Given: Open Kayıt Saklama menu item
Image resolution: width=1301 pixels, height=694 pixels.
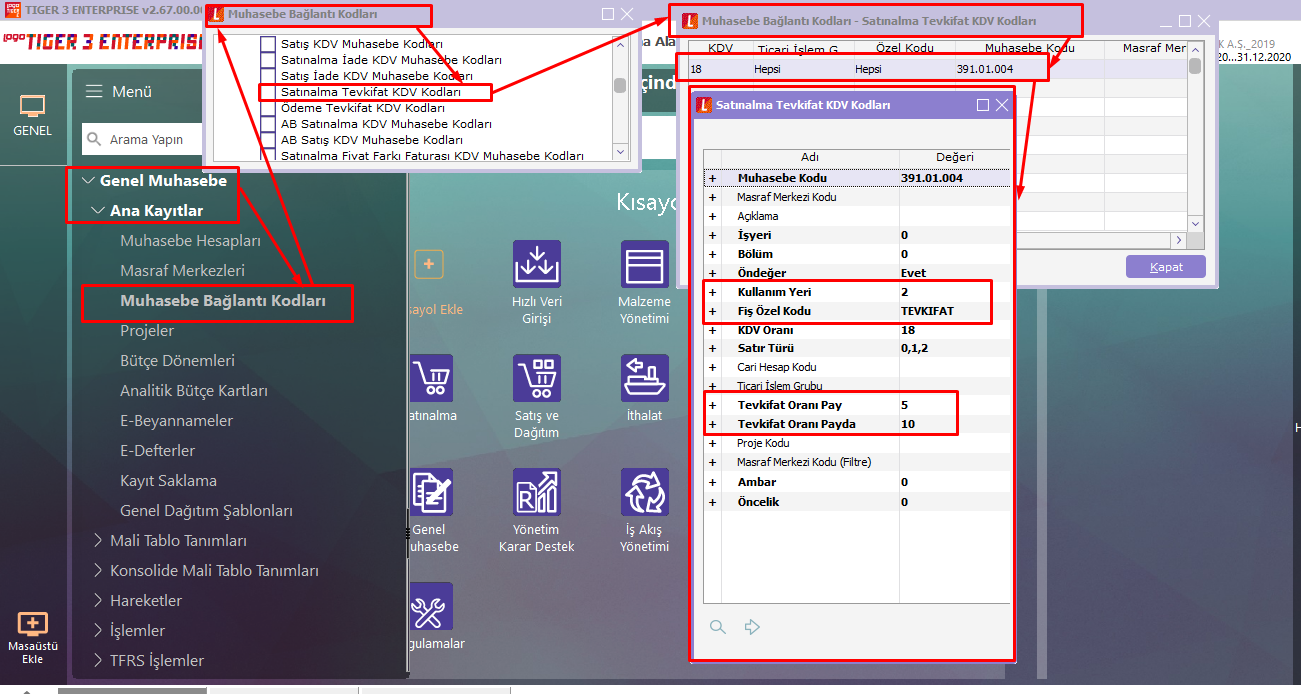Looking at the screenshot, I should click(168, 481).
